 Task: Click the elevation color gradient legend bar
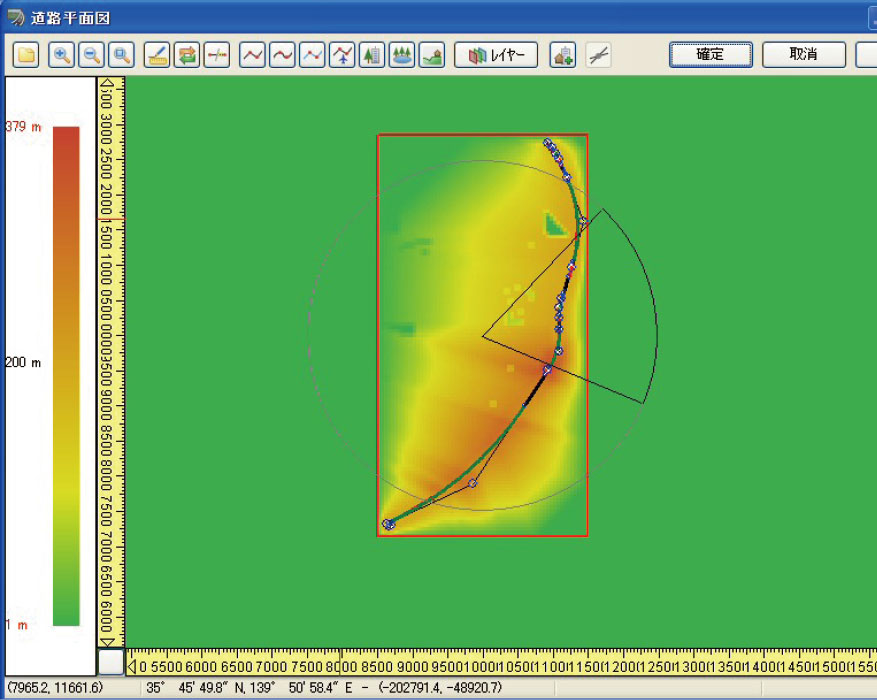click(66, 375)
